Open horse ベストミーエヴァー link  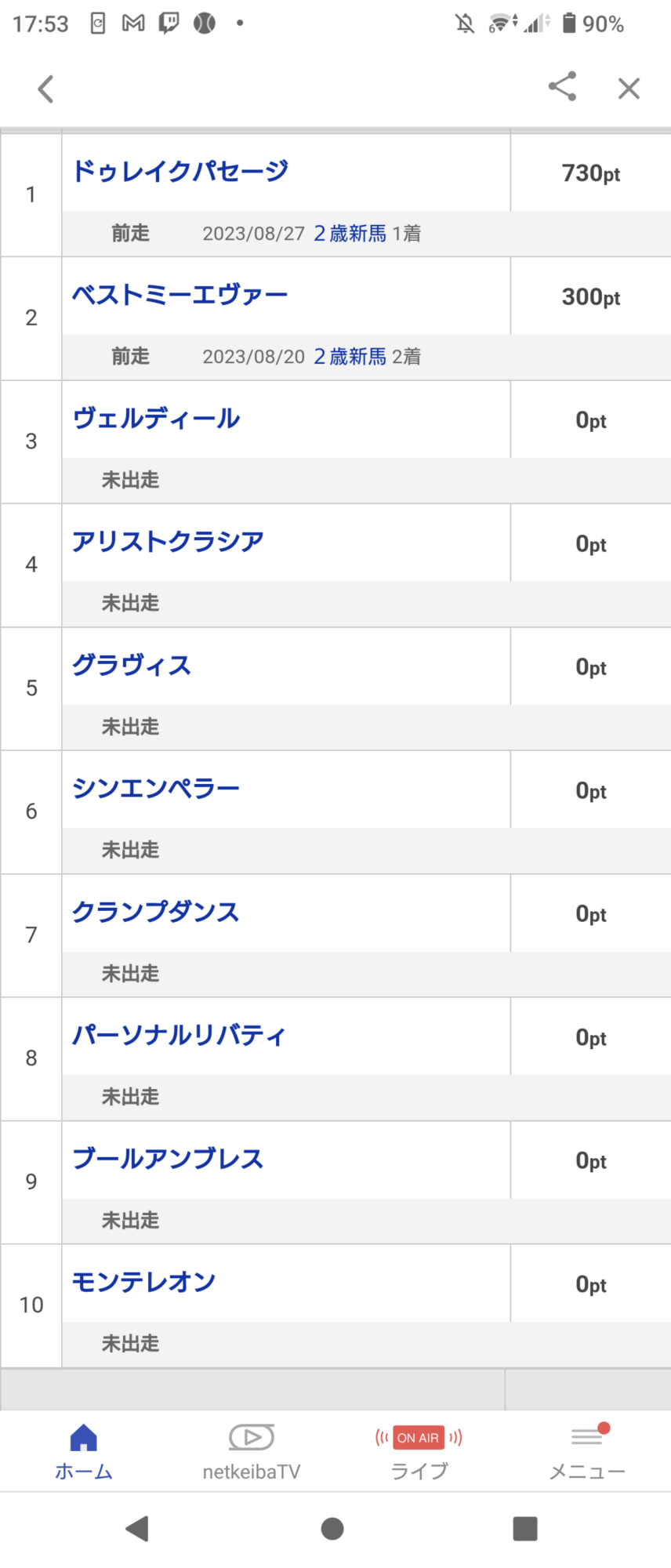coord(180,295)
